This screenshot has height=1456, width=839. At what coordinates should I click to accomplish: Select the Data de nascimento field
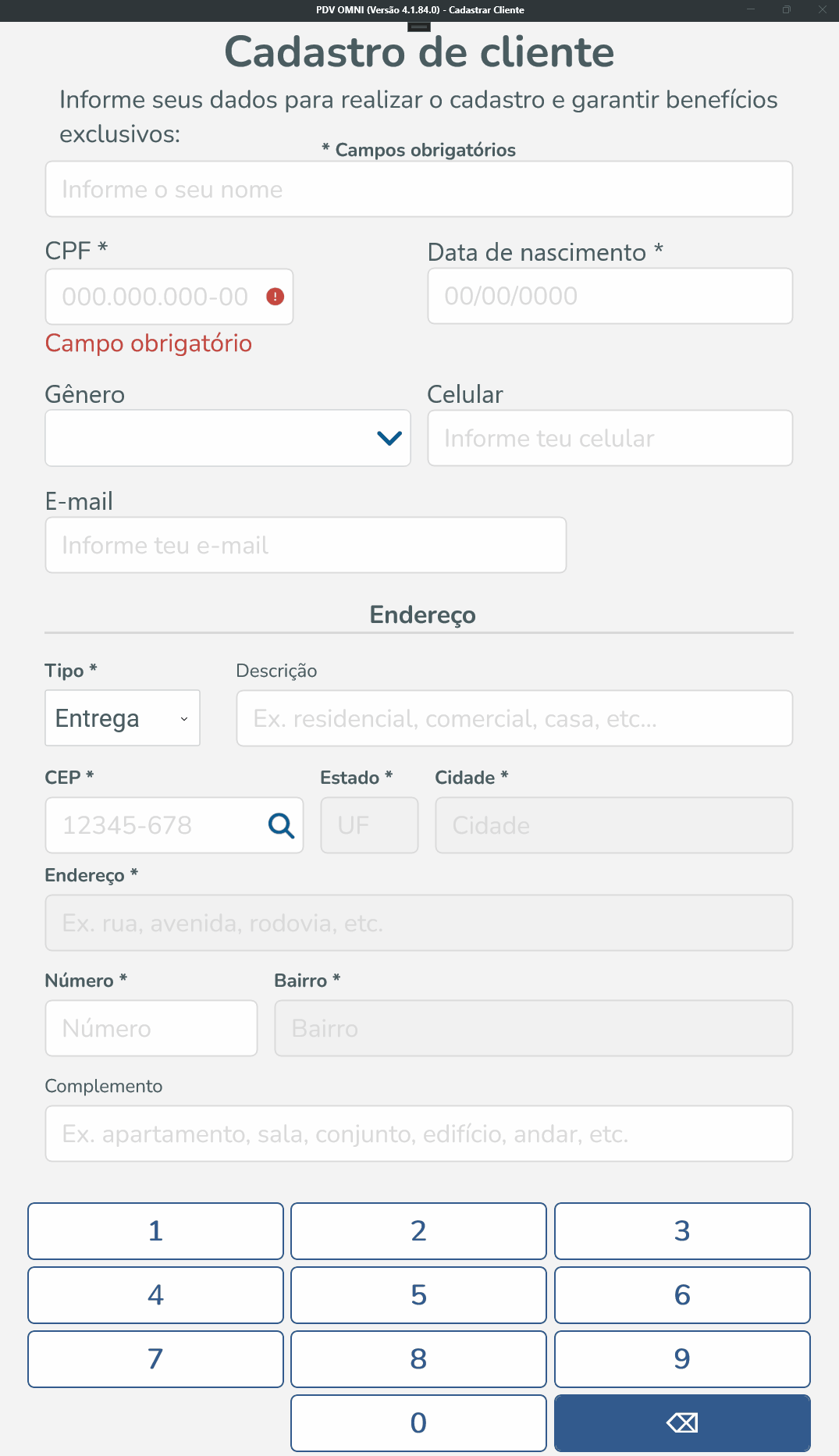pos(610,297)
